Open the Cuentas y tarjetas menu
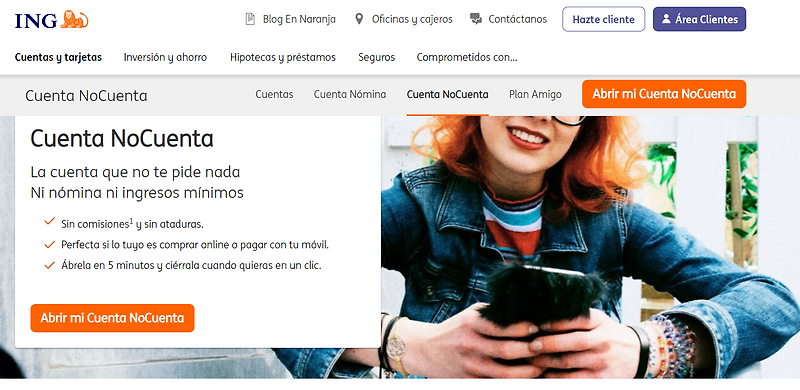 (x=58, y=57)
